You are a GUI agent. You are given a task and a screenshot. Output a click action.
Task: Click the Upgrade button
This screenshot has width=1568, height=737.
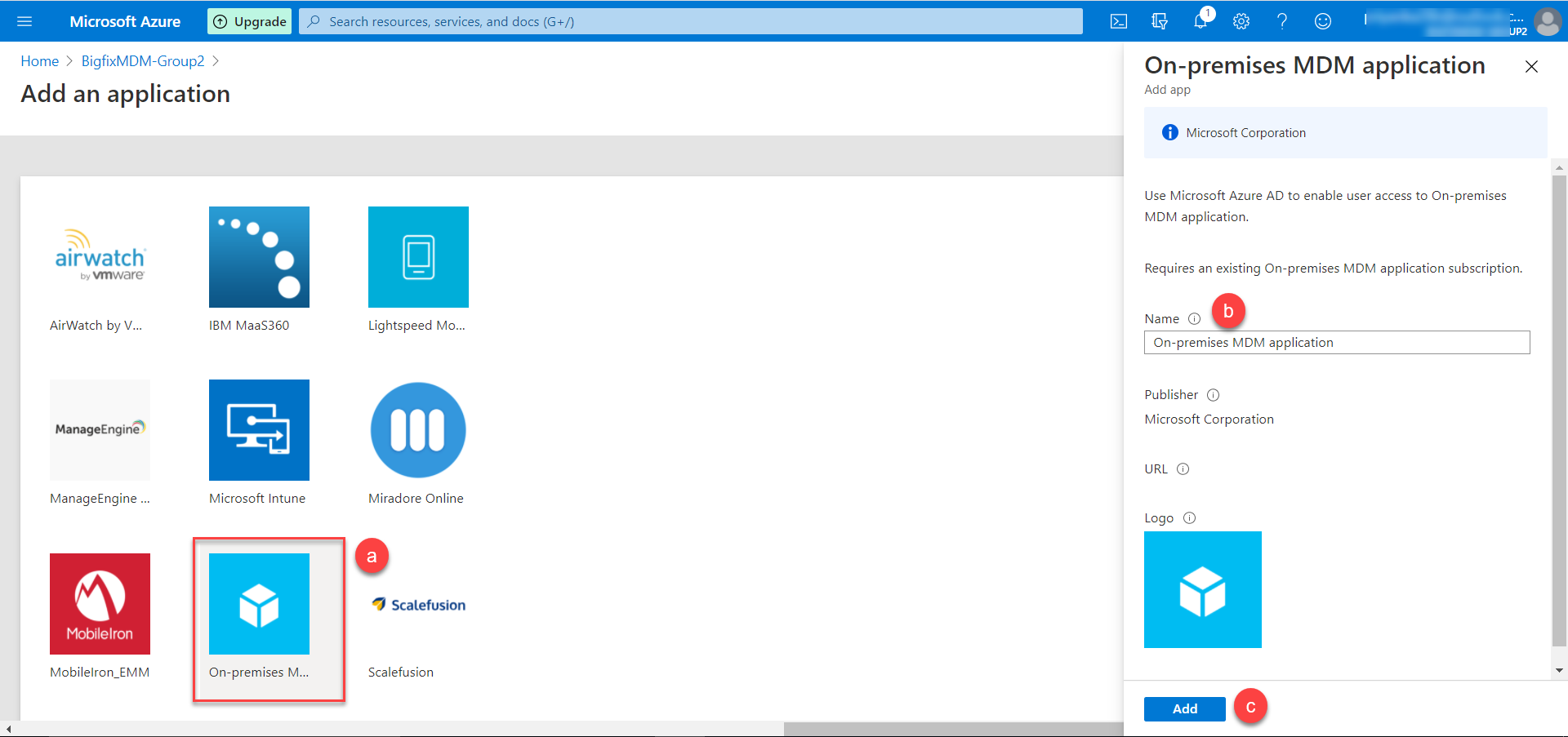pos(250,21)
